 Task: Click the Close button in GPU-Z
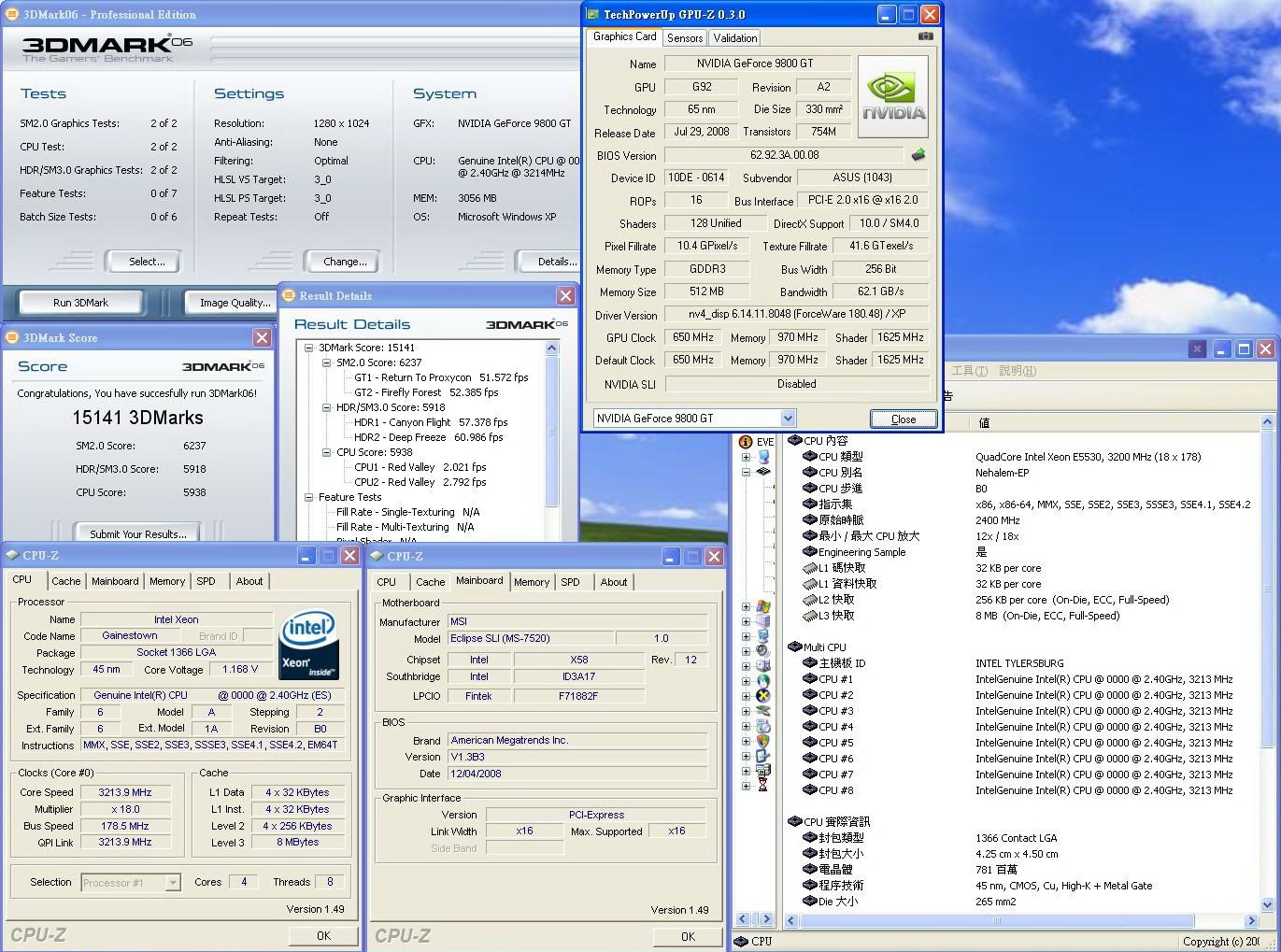click(x=904, y=419)
